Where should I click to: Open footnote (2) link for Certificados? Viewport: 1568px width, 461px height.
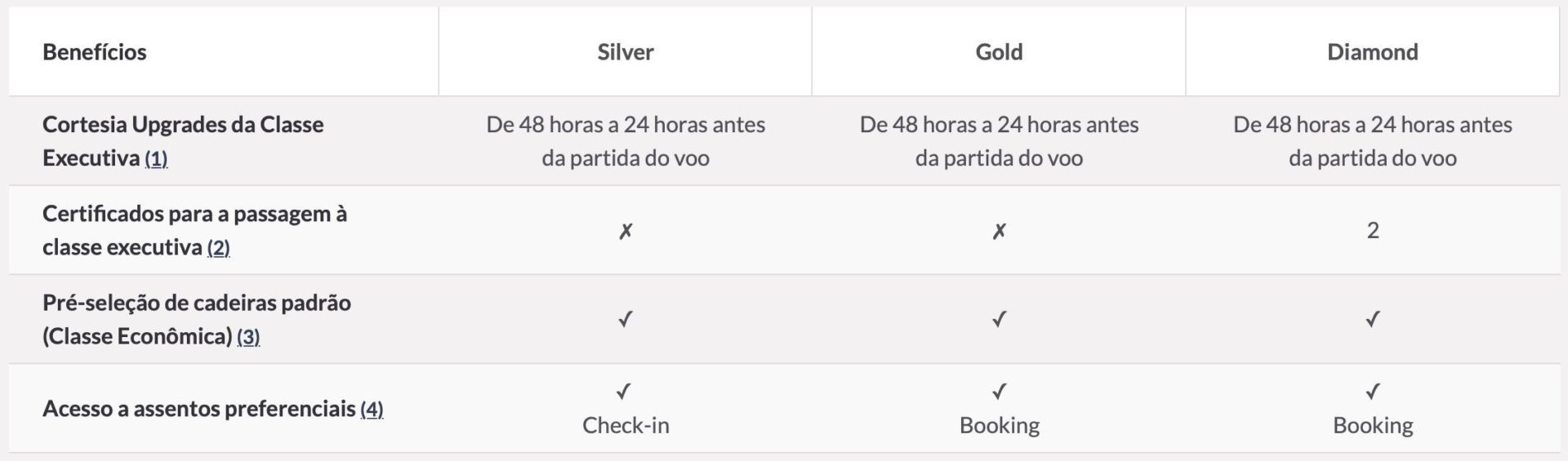pyautogui.click(x=218, y=247)
